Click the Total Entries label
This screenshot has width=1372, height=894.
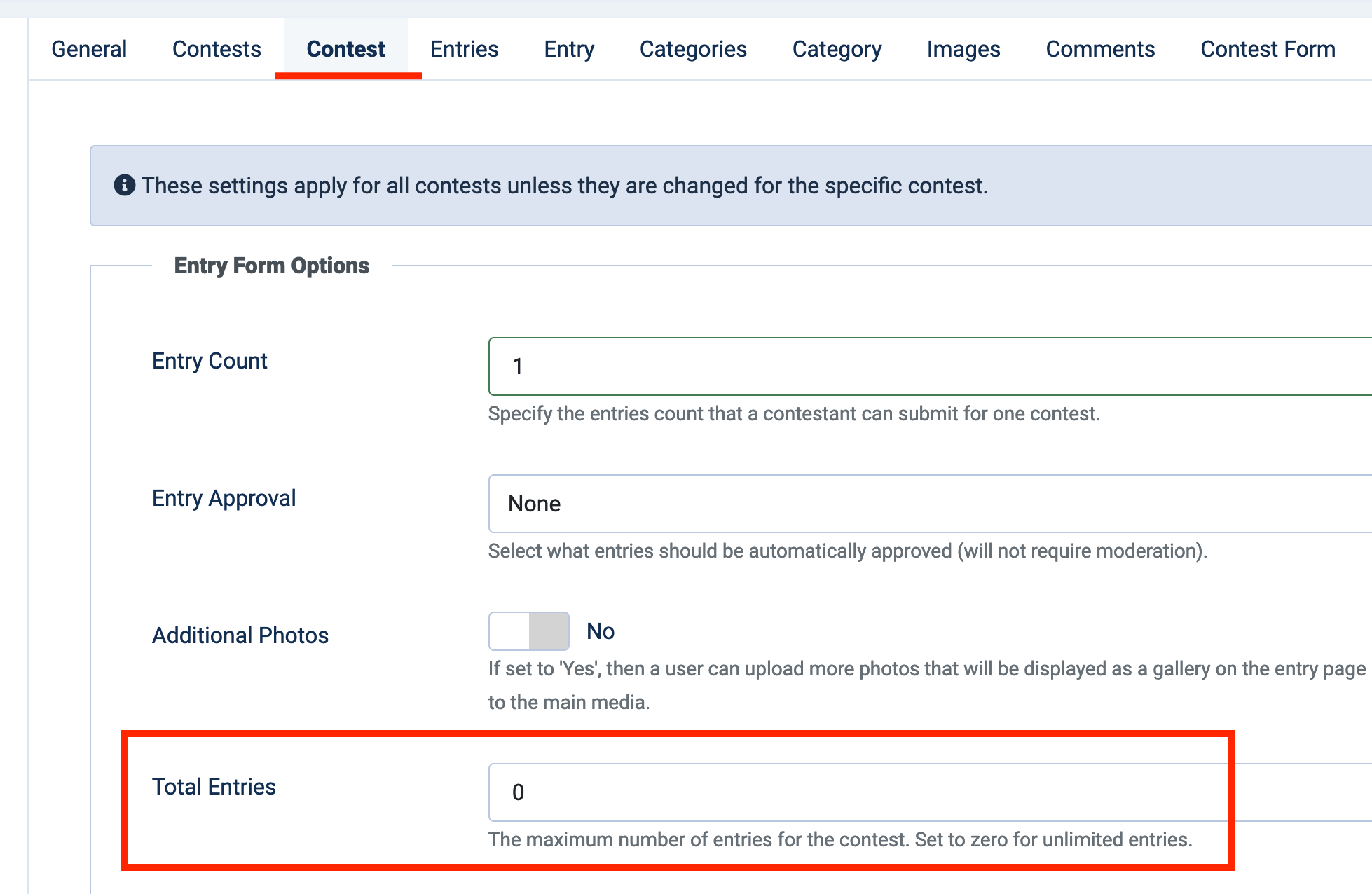pyautogui.click(x=214, y=787)
